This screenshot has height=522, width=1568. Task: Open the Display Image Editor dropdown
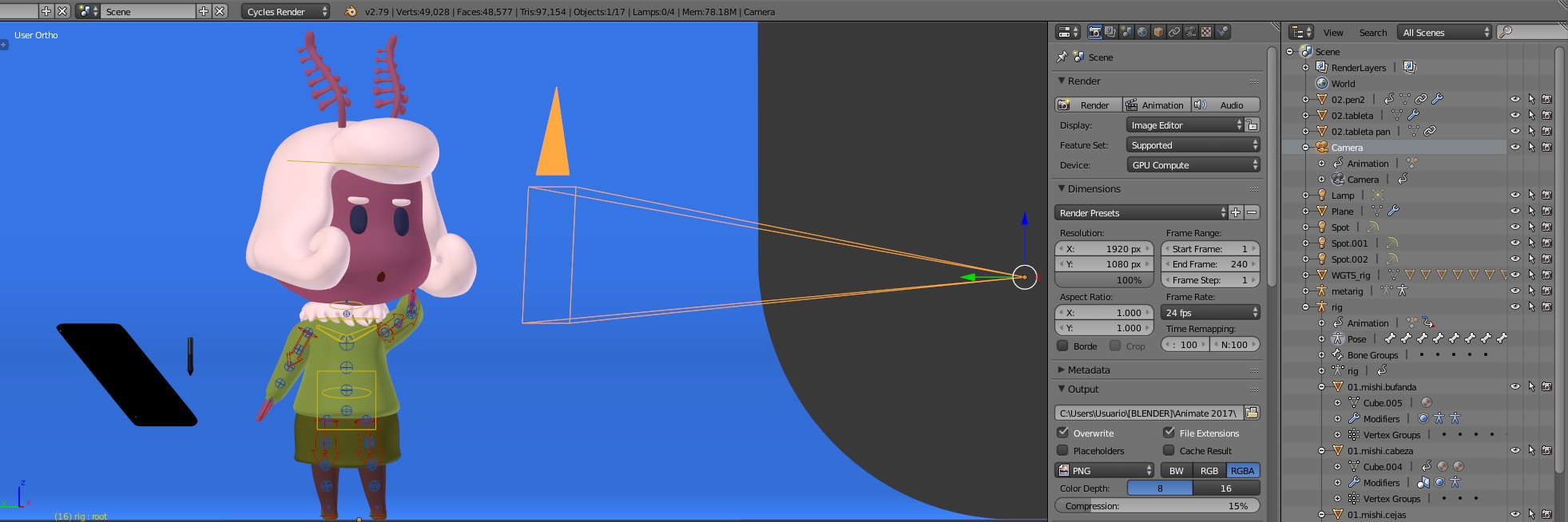(x=1185, y=125)
